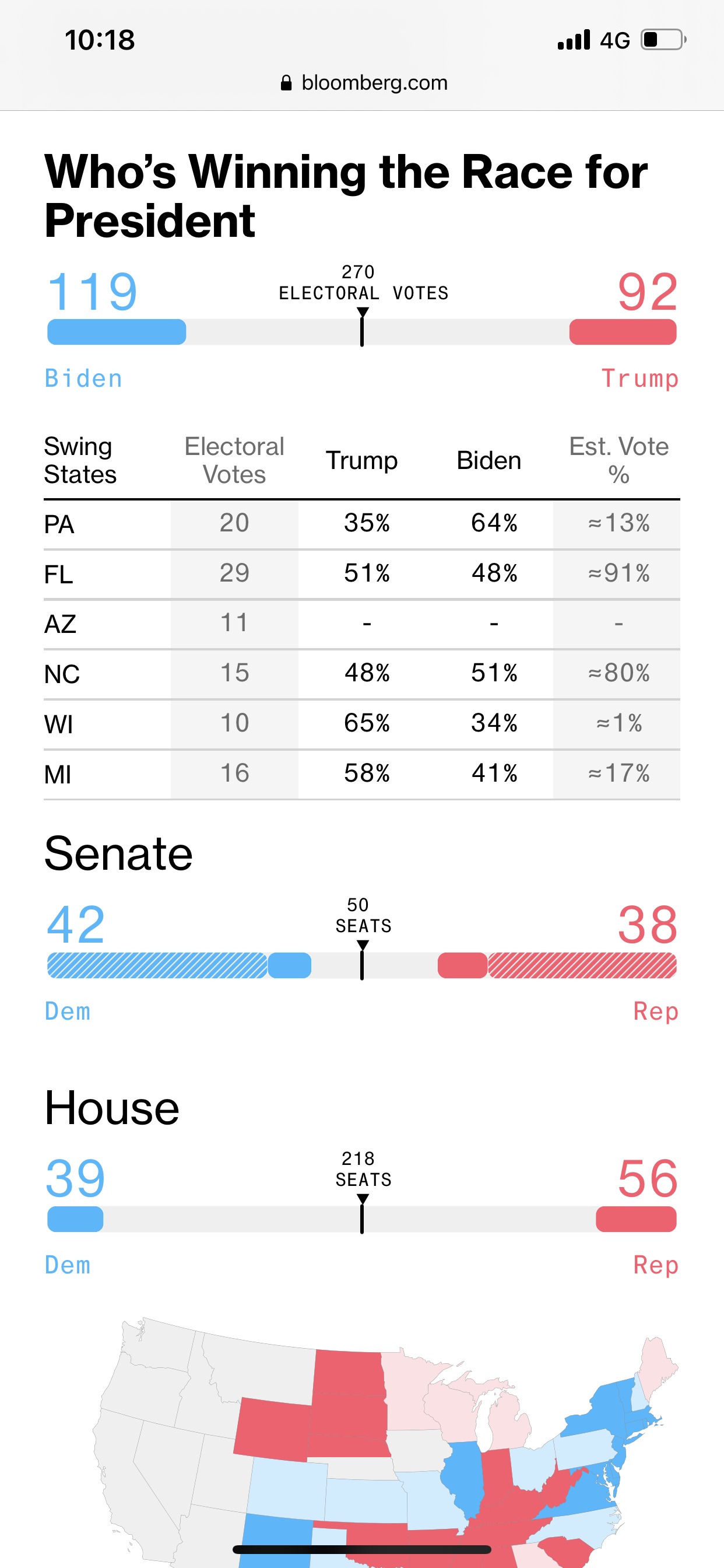Select the PA swing state row
The width and height of the screenshot is (724, 1568).
(x=361, y=524)
